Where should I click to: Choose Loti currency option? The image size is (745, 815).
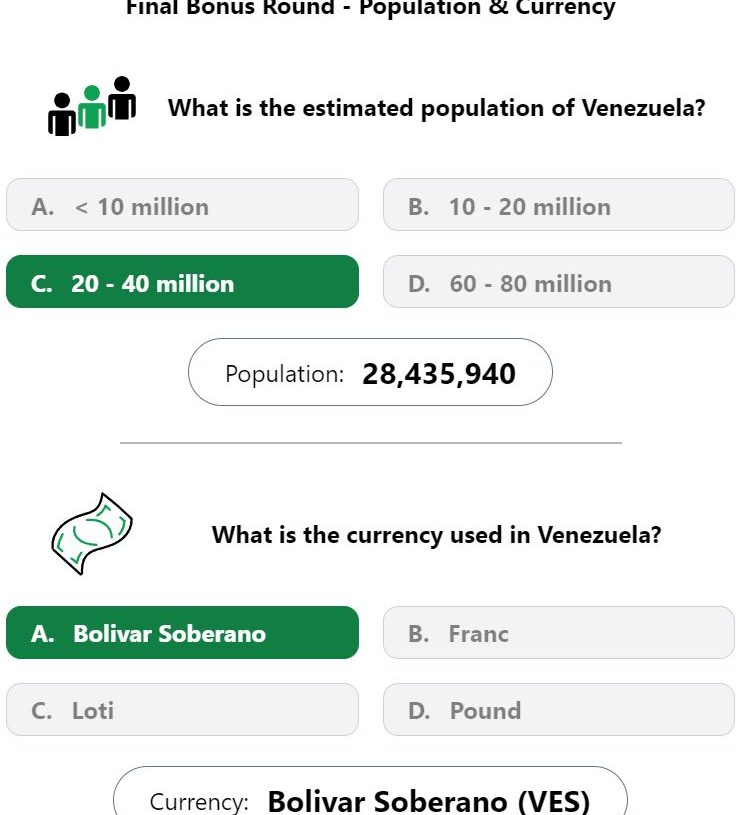click(182, 709)
